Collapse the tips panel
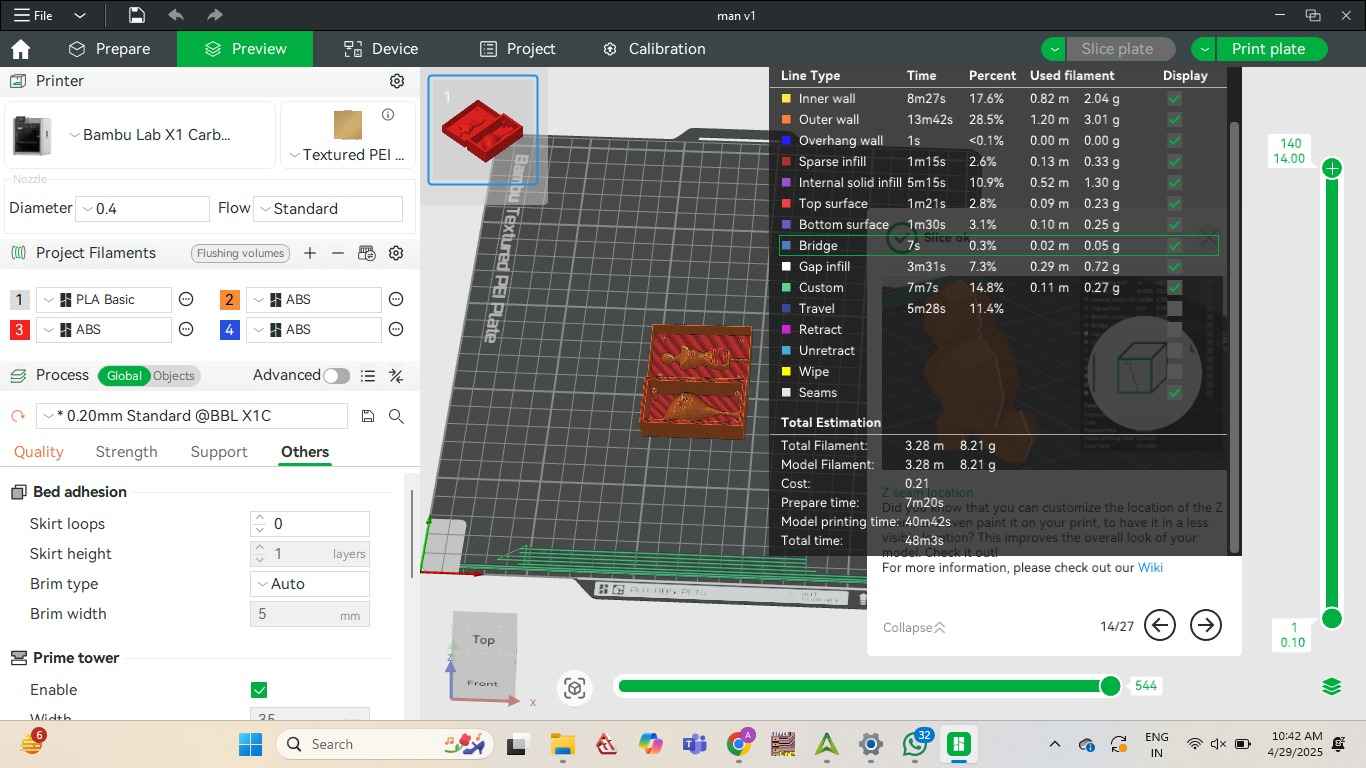 tap(914, 628)
